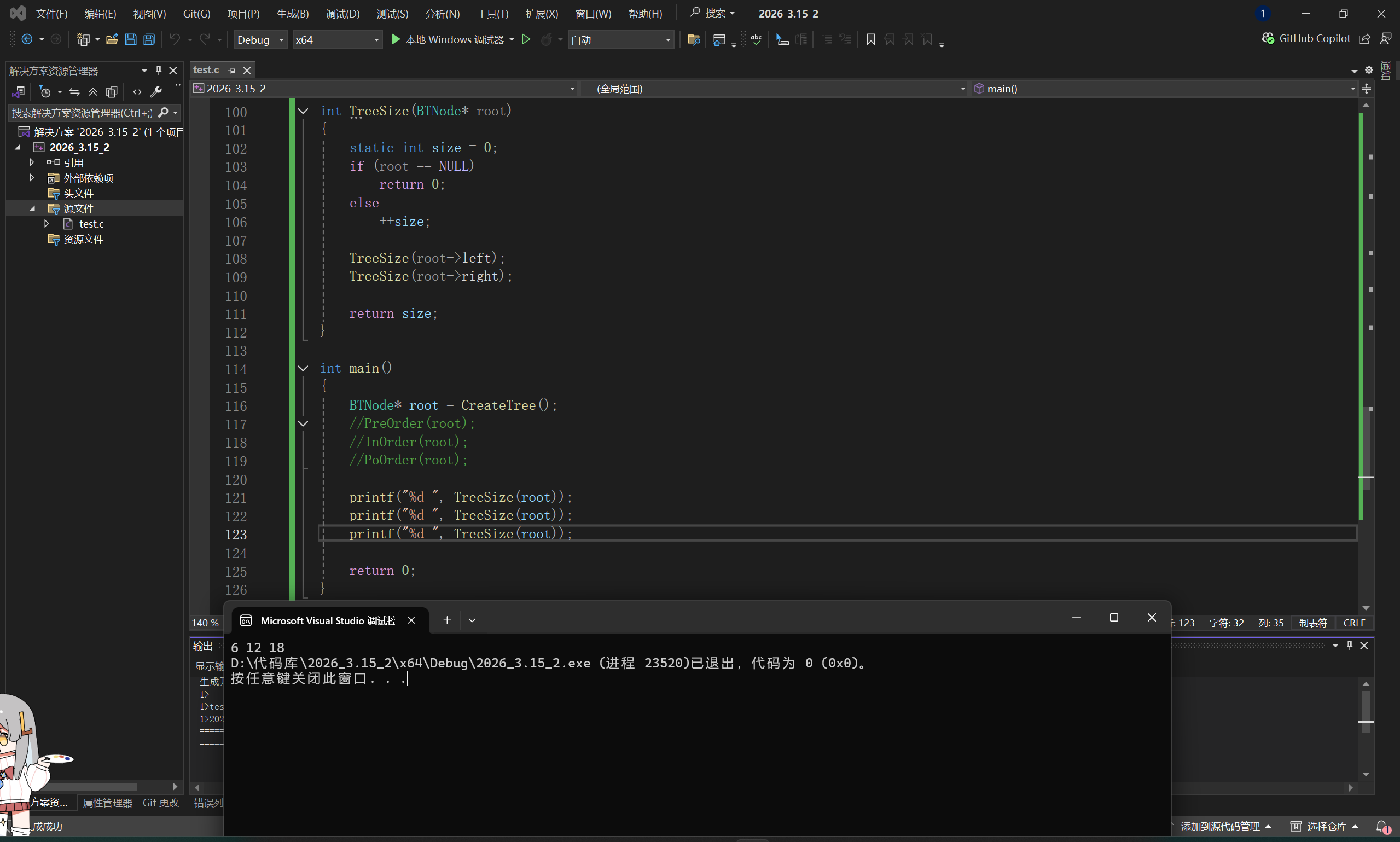
Task: Expand the test.c tree node
Action: [x=47, y=224]
